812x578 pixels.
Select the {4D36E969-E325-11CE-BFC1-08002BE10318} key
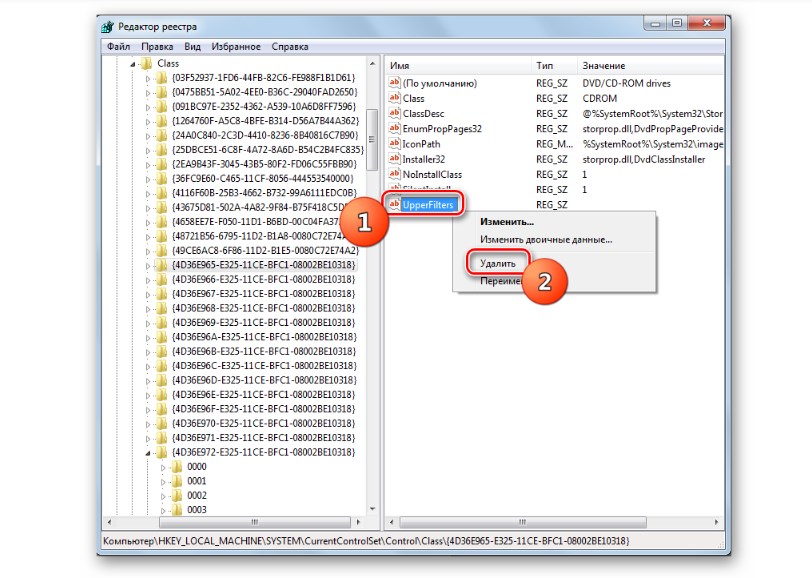coord(264,322)
